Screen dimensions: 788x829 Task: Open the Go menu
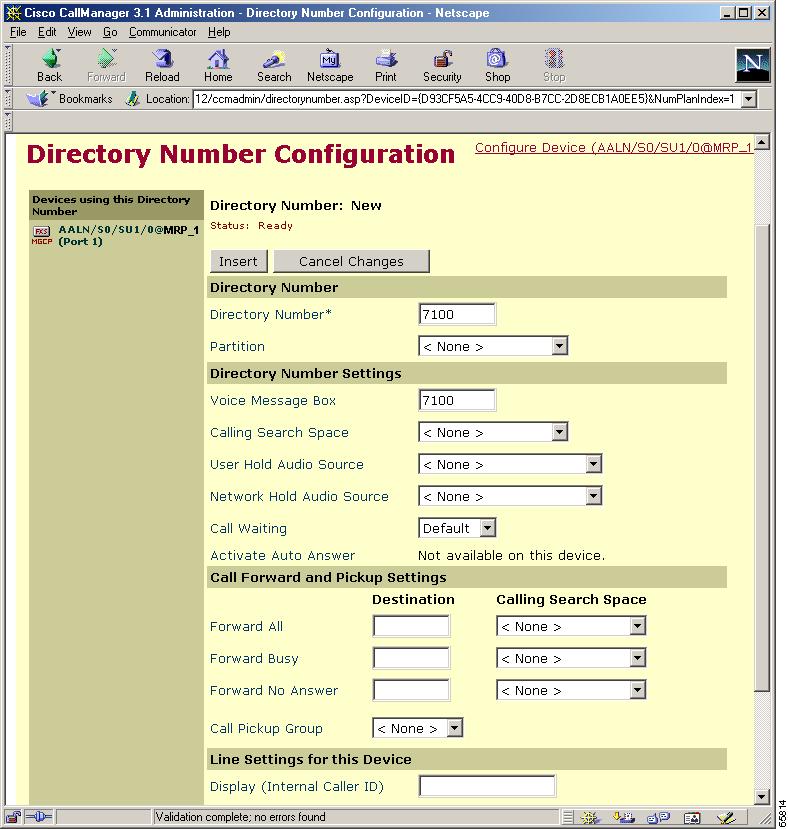[x=110, y=32]
